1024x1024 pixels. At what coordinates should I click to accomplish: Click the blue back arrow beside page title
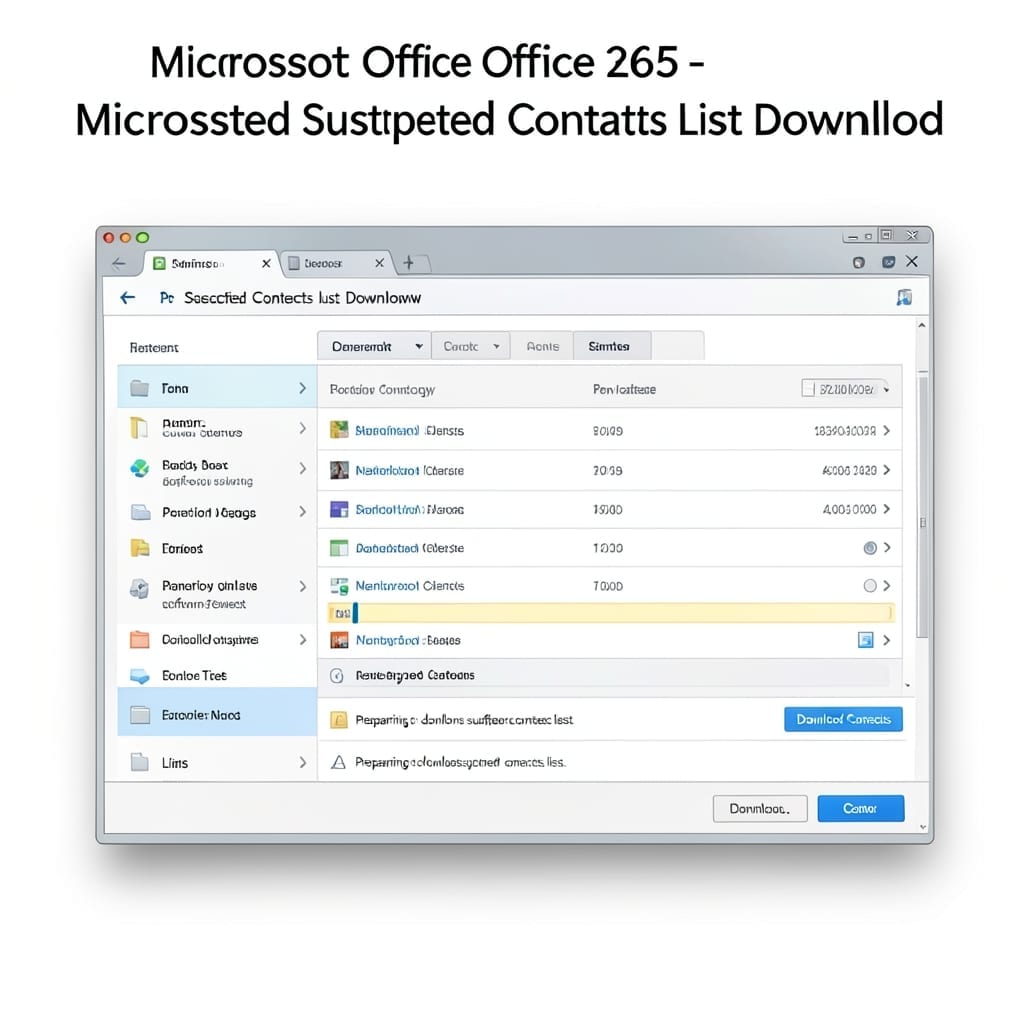pos(127,298)
